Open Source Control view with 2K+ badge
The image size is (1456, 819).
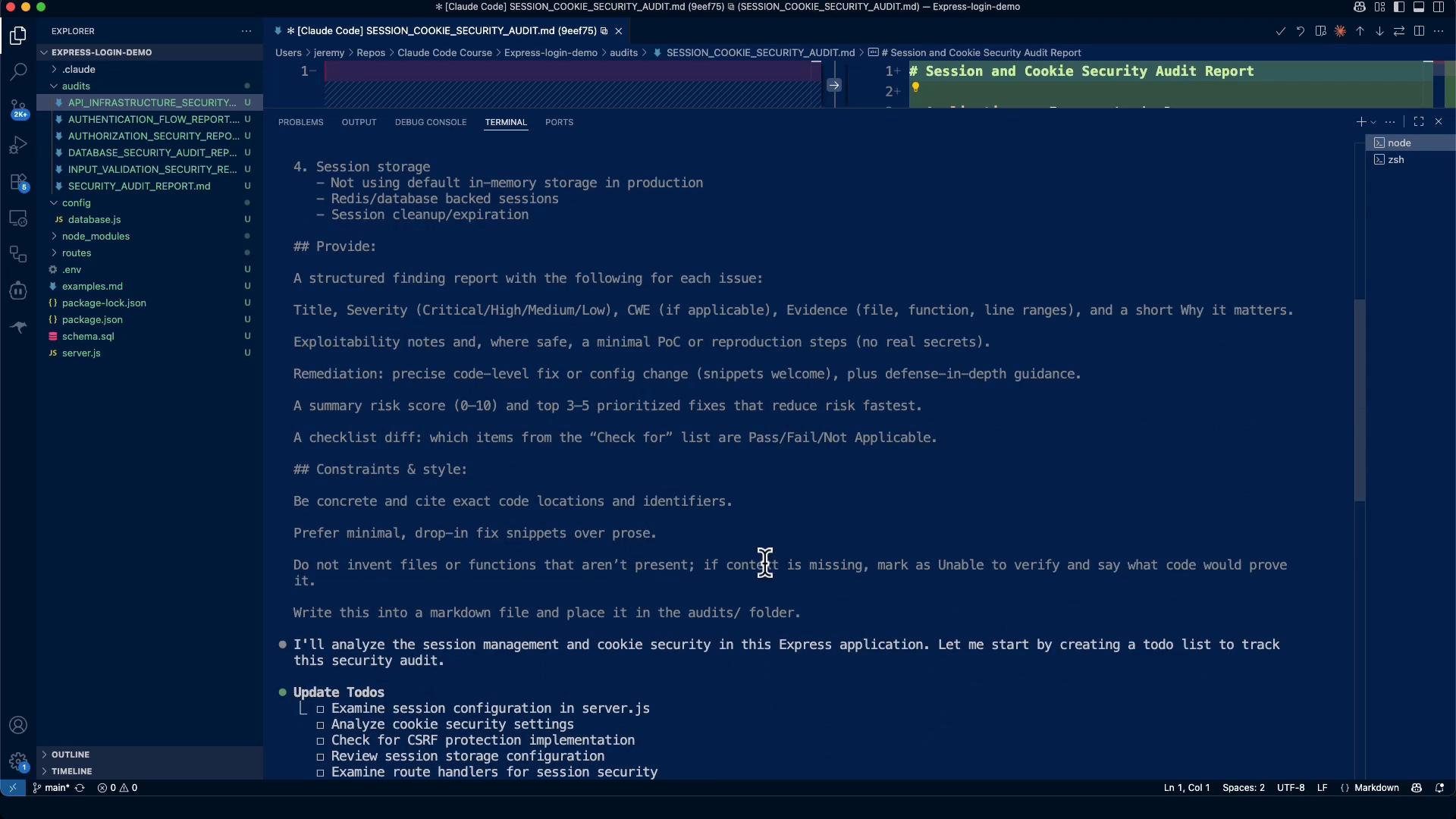click(18, 108)
